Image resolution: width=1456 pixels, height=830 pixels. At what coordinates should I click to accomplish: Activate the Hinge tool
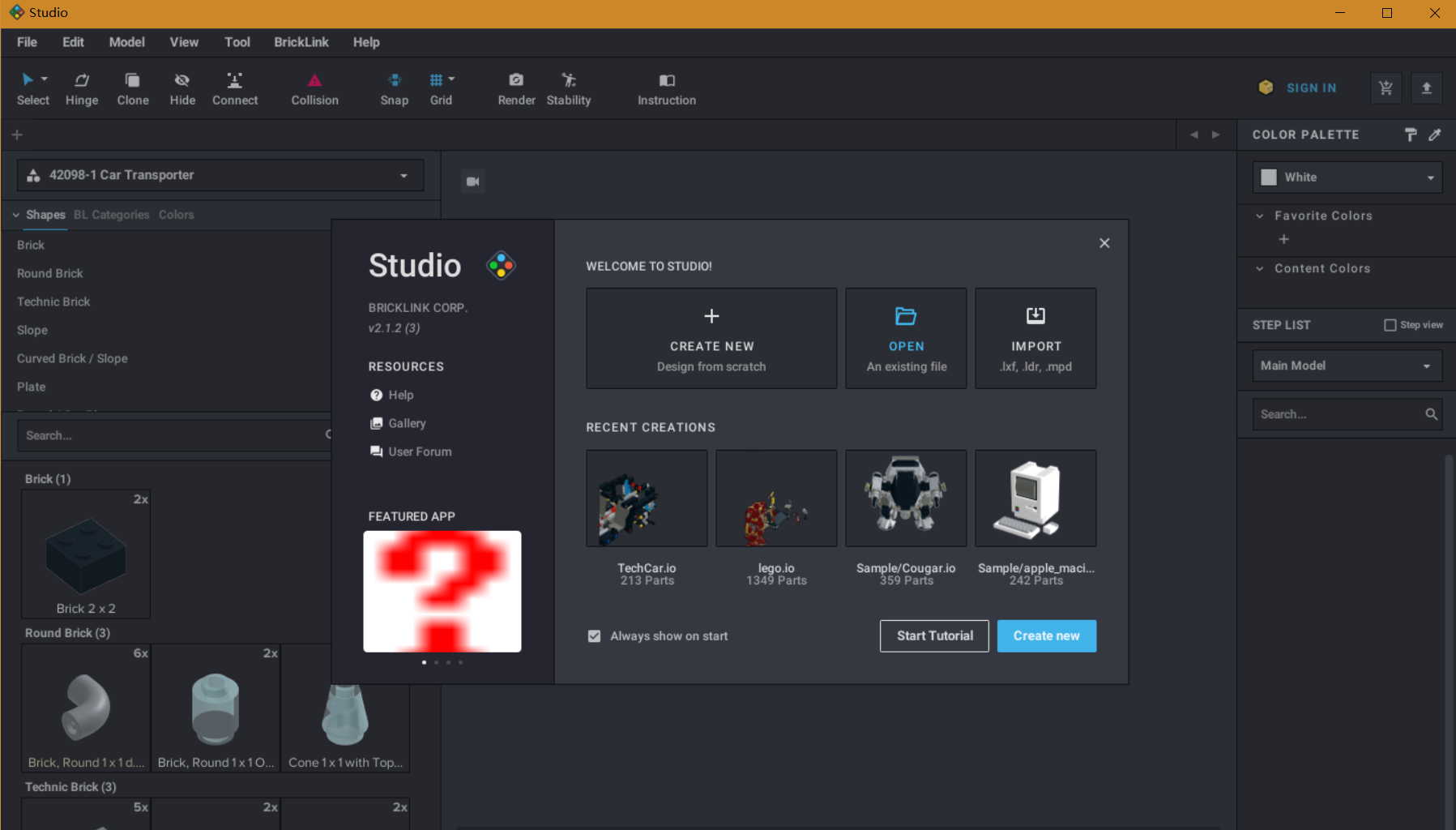point(82,89)
